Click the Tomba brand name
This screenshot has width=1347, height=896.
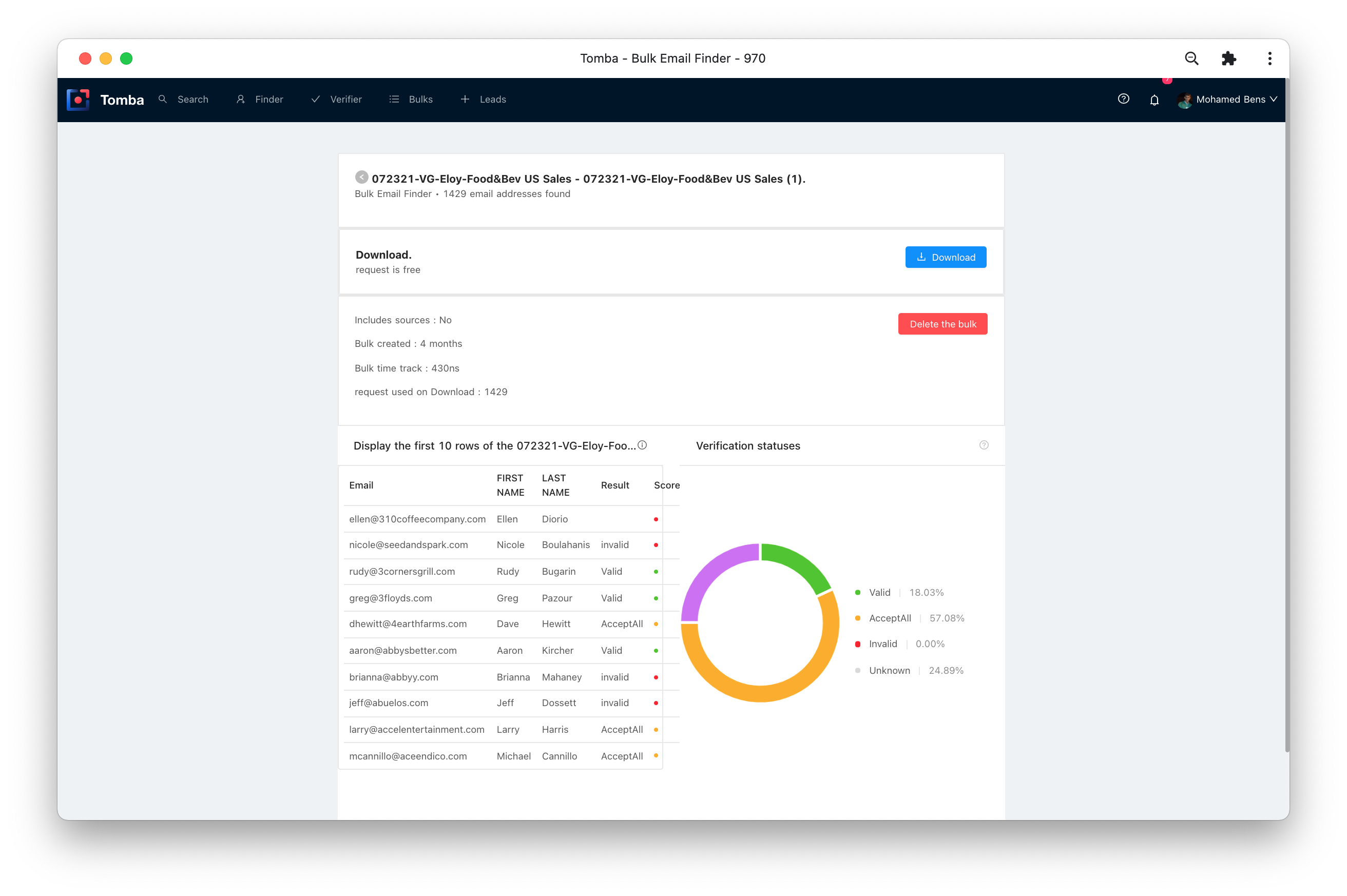pyautogui.click(x=122, y=100)
